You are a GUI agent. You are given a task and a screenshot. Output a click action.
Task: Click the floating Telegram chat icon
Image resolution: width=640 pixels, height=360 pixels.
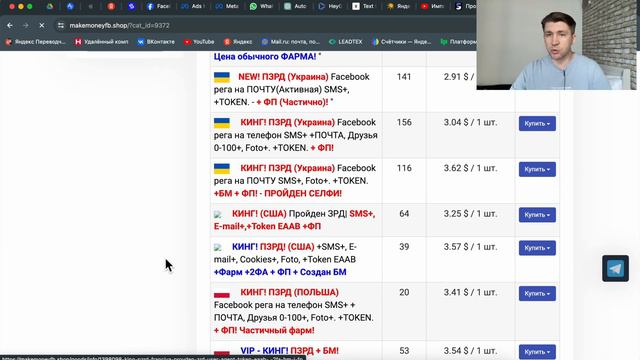615,268
